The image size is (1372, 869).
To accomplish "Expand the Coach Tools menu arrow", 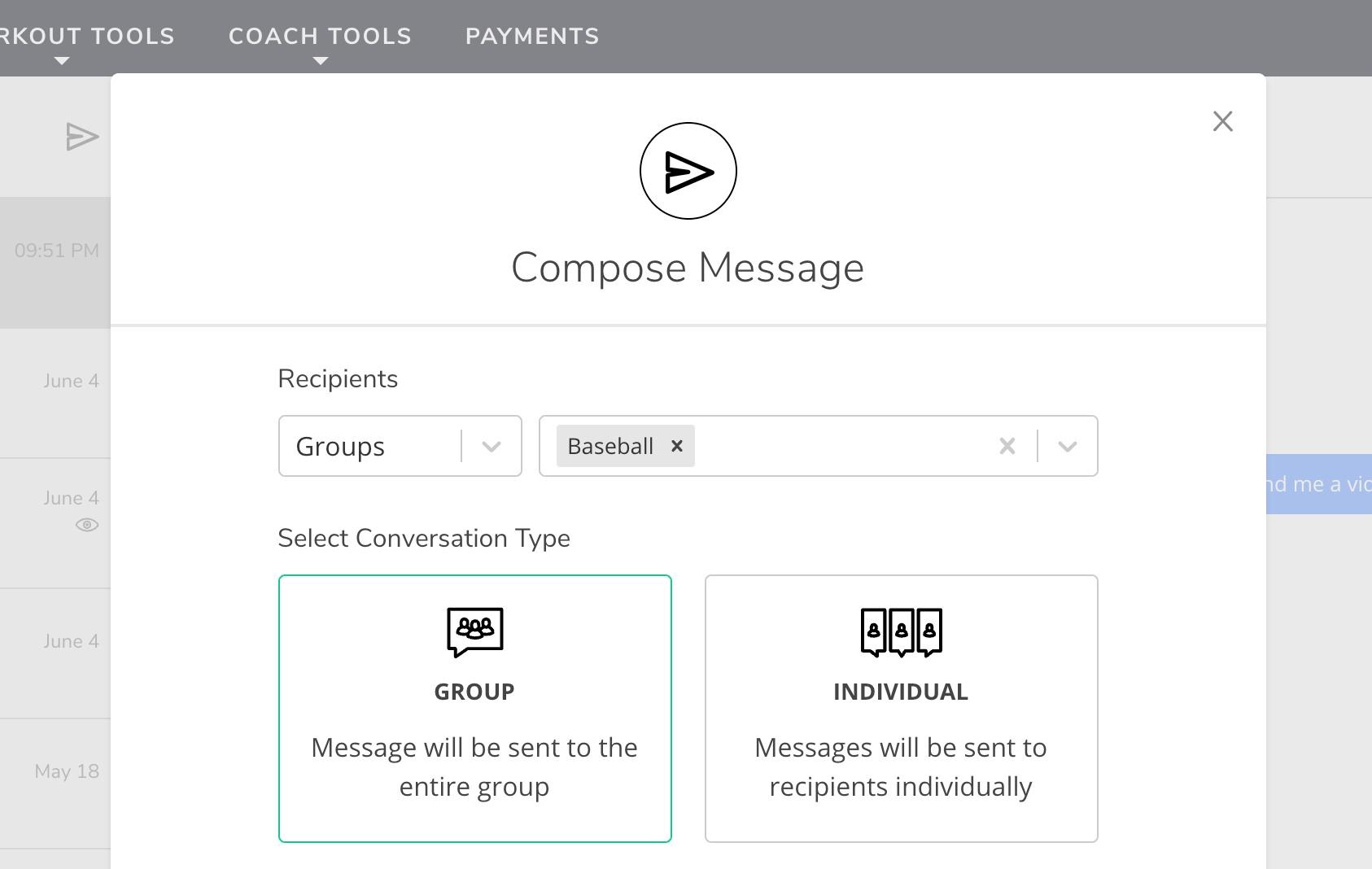I will coord(321,61).
